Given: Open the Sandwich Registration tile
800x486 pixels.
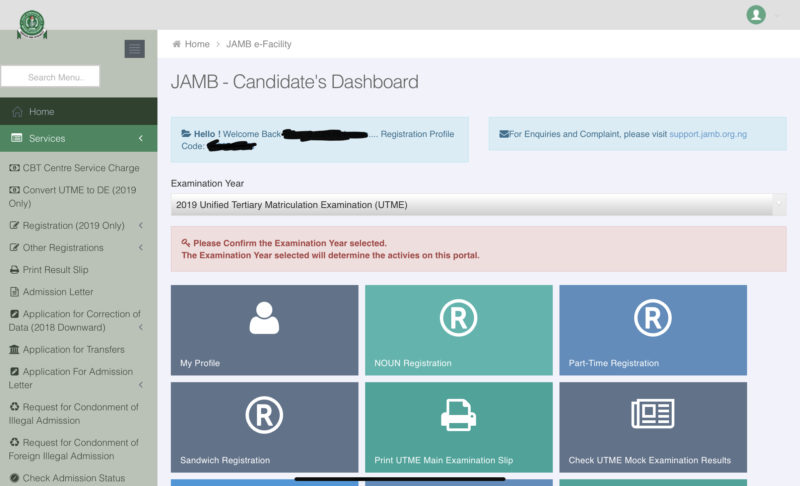Looking at the screenshot, I should (x=264, y=427).
